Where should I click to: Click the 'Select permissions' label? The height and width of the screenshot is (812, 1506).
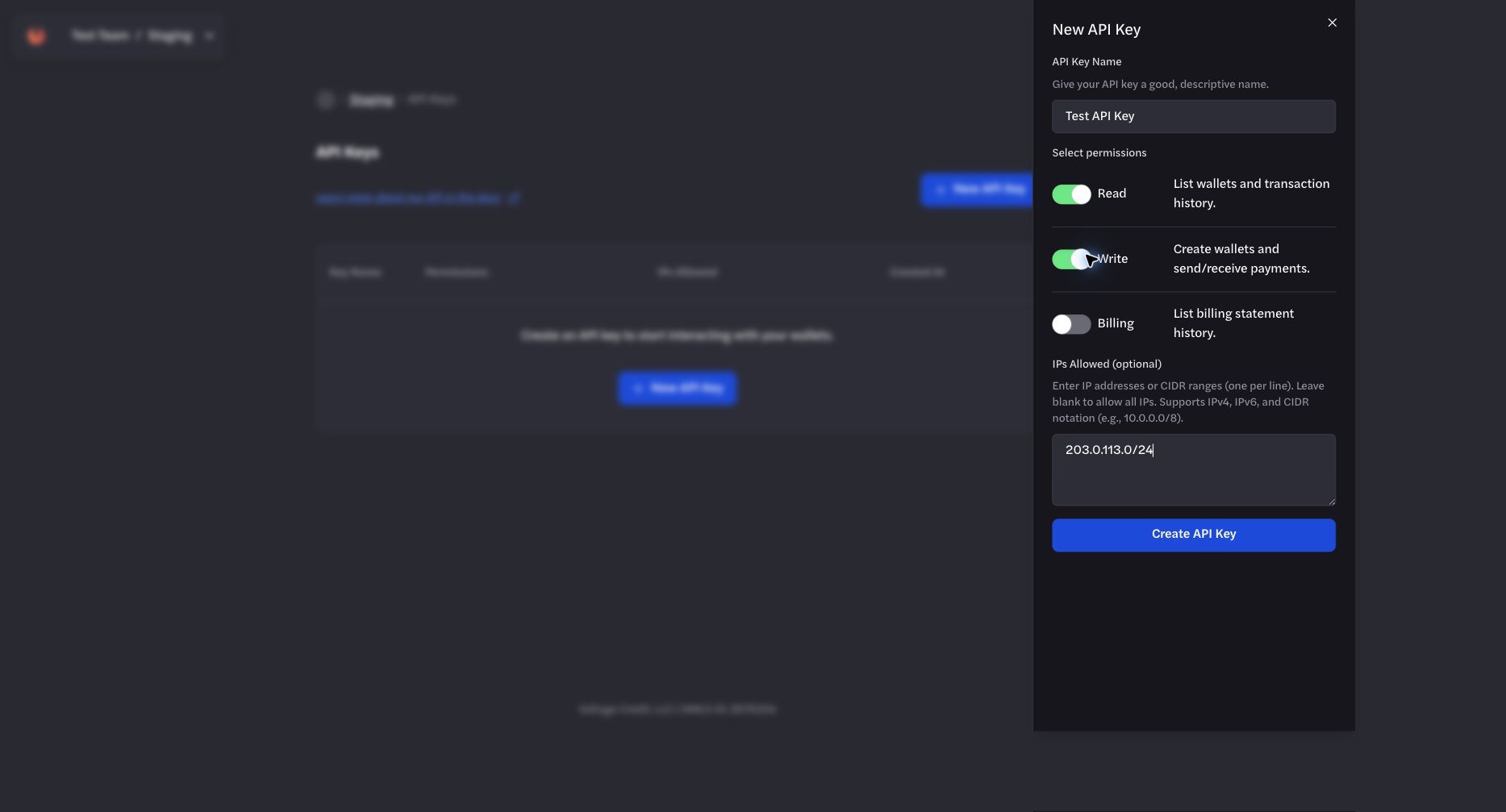[x=1099, y=152]
